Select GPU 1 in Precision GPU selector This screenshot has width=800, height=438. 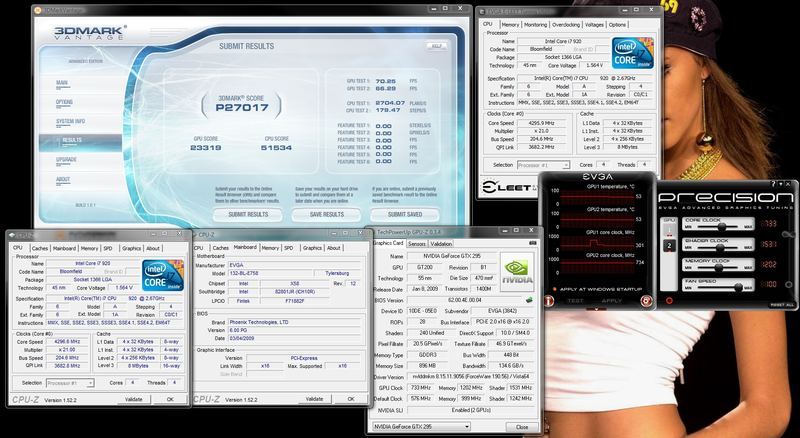pyautogui.click(x=669, y=231)
